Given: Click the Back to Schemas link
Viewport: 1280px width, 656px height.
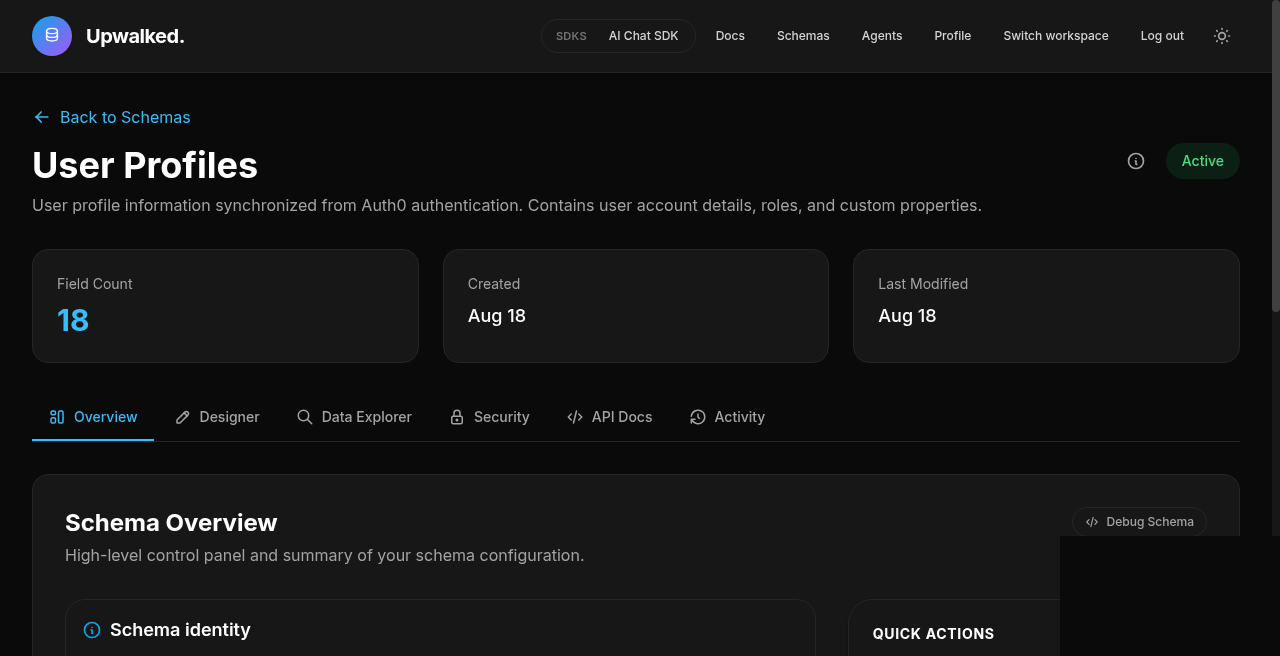Looking at the screenshot, I should click(111, 117).
